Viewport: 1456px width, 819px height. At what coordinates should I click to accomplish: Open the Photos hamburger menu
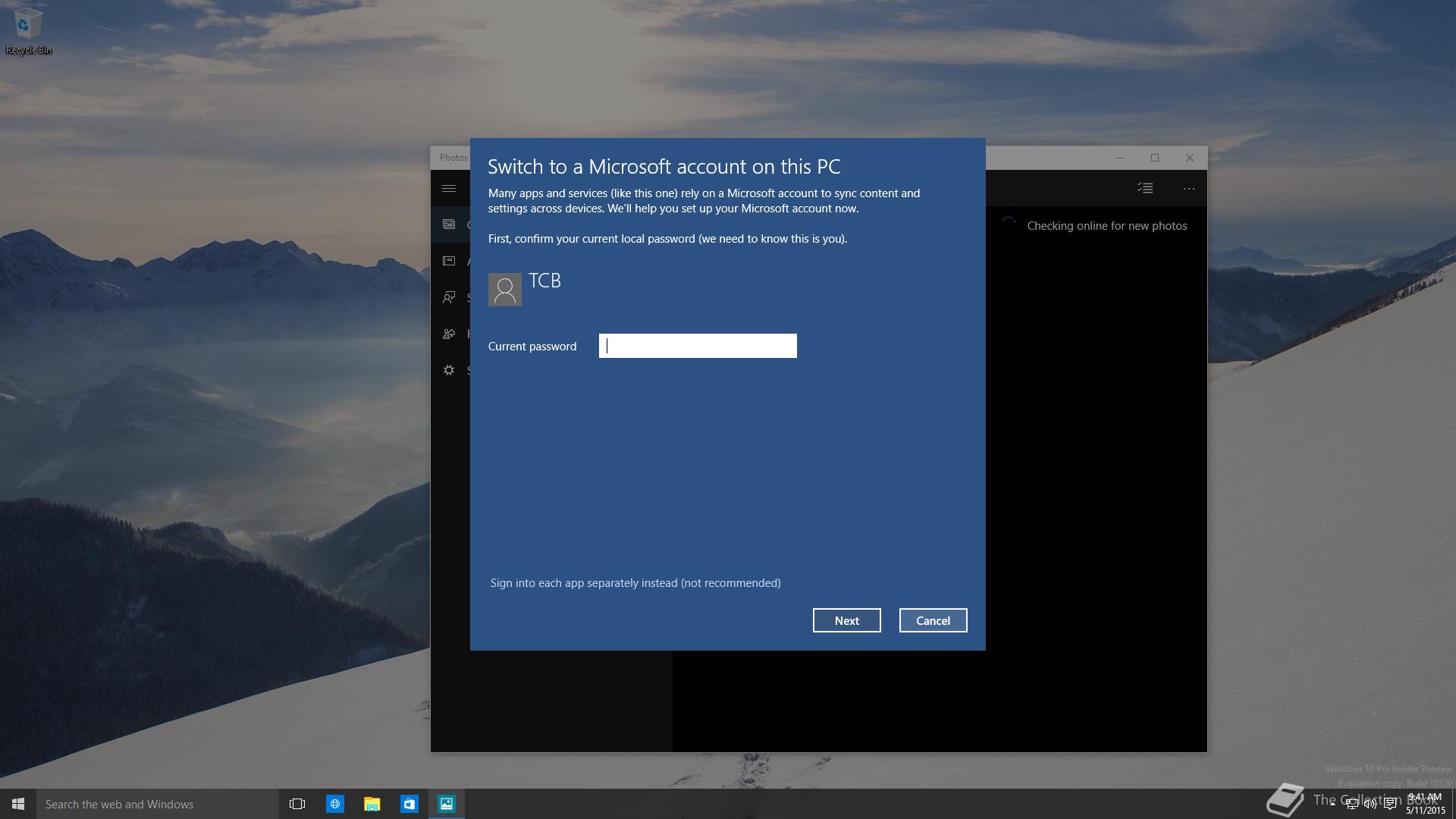click(449, 188)
